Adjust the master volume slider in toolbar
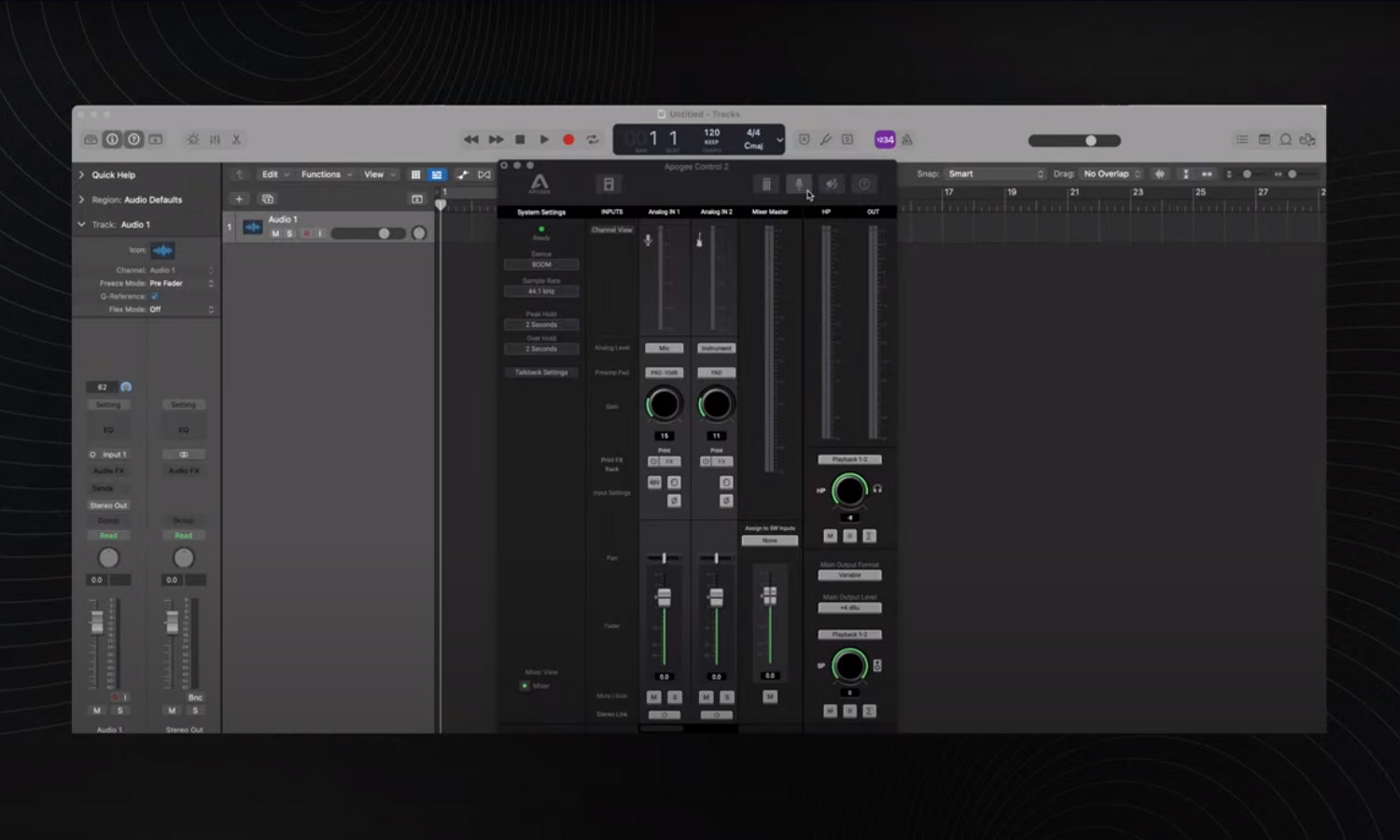The width and height of the screenshot is (1400, 840). coord(1074,140)
